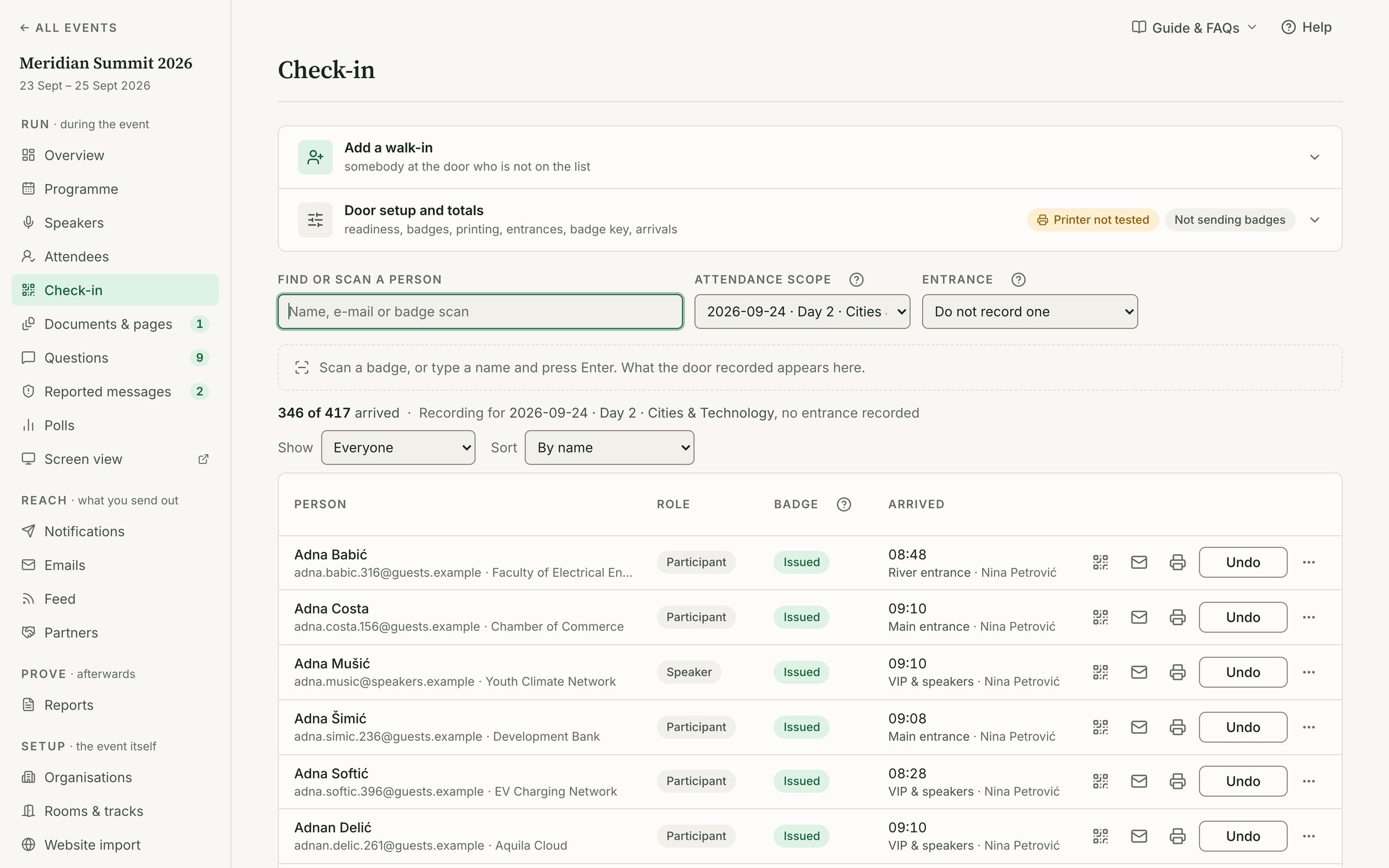Click Printer not tested badge
1389x868 pixels.
pyautogui.click(x=1093, y=220)
